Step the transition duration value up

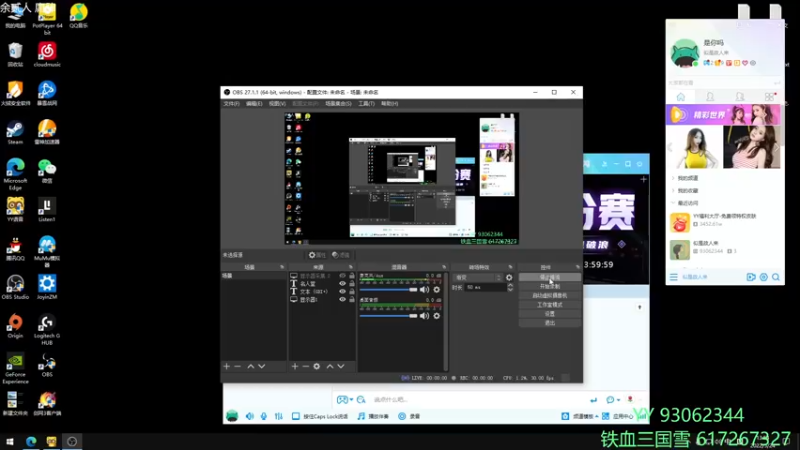(510, 285)
